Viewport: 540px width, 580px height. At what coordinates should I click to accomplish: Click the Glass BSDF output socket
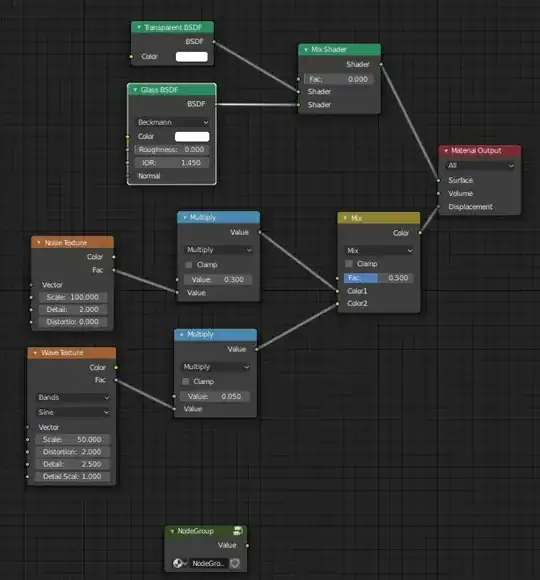(216, 104)
